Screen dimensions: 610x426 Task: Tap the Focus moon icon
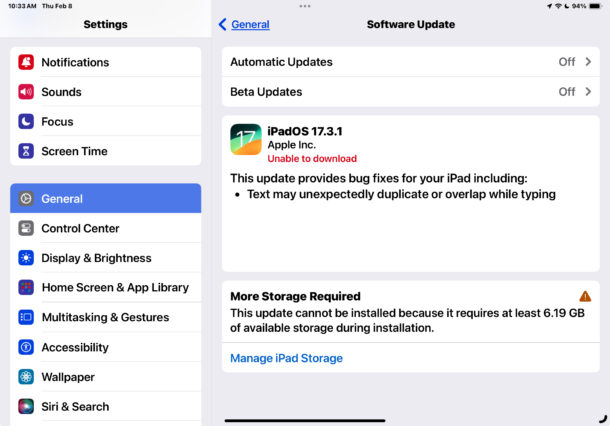point(26,122)
